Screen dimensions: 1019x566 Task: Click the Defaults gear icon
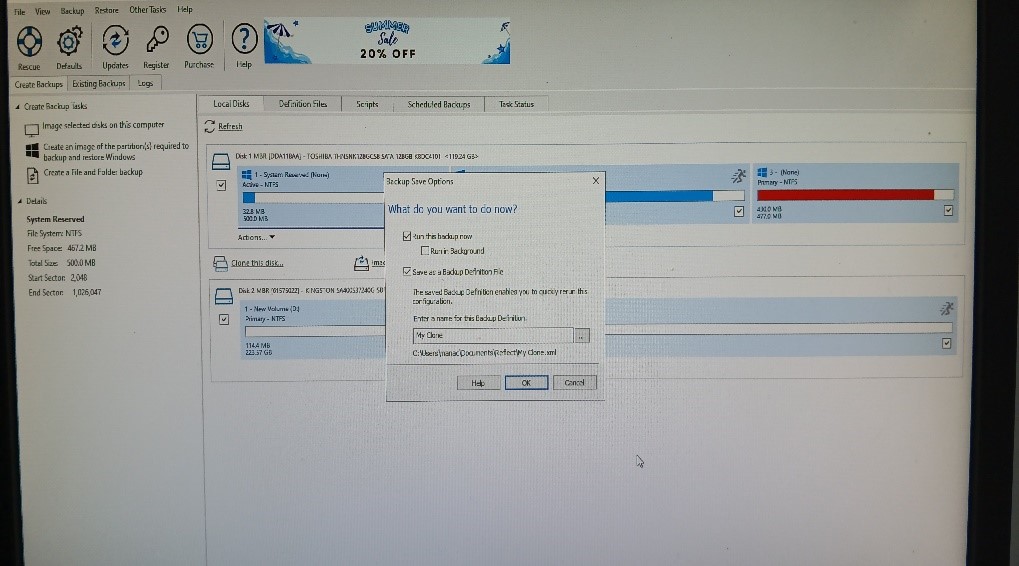(x=69, y=42)
